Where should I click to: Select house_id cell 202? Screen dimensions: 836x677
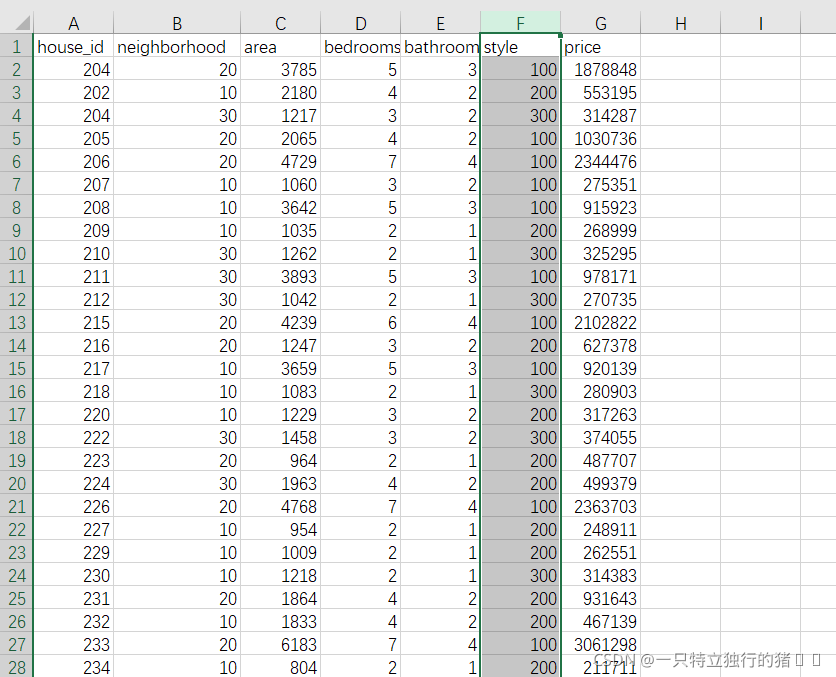pyautogui.click(x=74, y=92)
